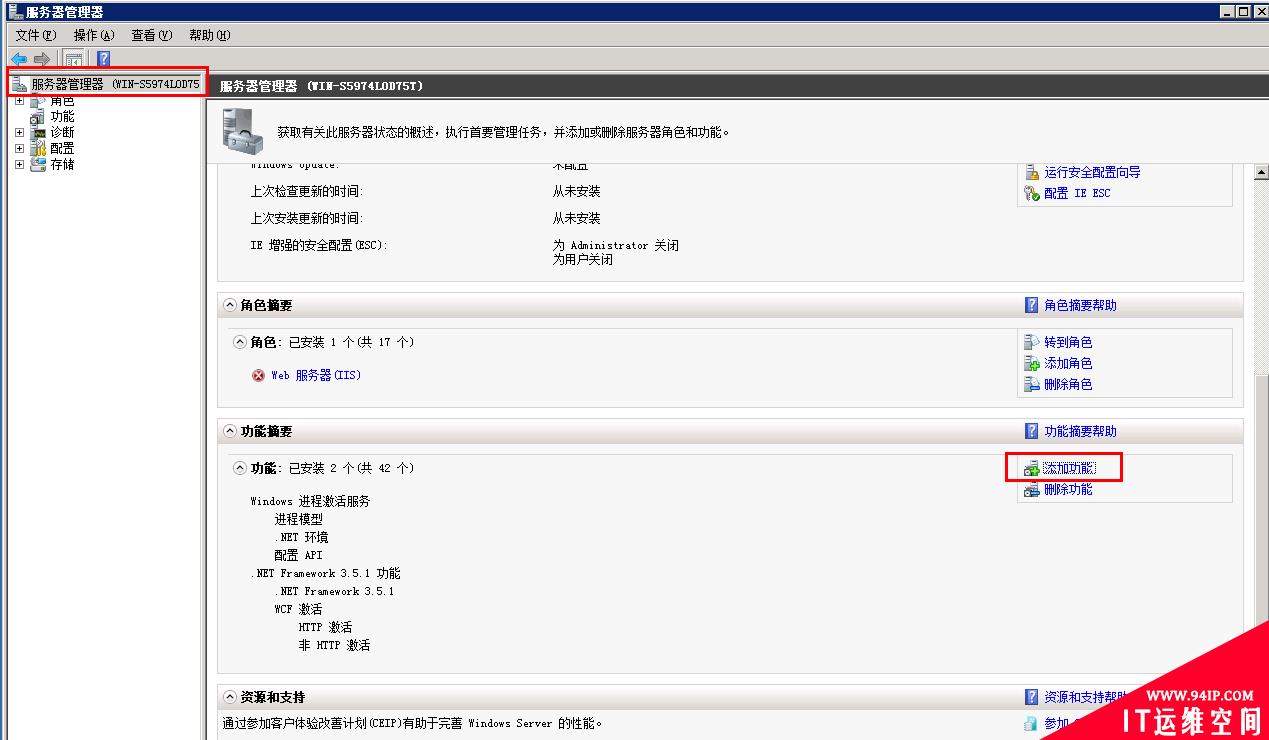The height and width of the screenshot is (740, 1269).
Task: Minimize the 服务器管理器 window
Action: click(x=1227, y=11)
